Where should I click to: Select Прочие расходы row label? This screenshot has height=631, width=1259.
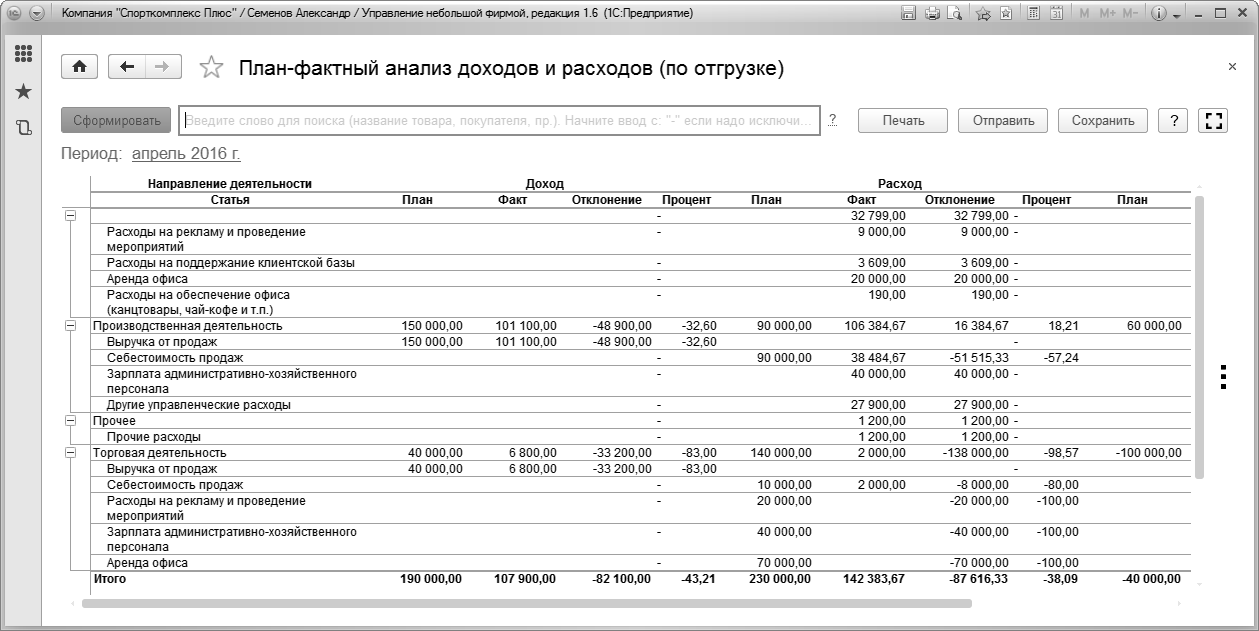(x=154, y=437)
